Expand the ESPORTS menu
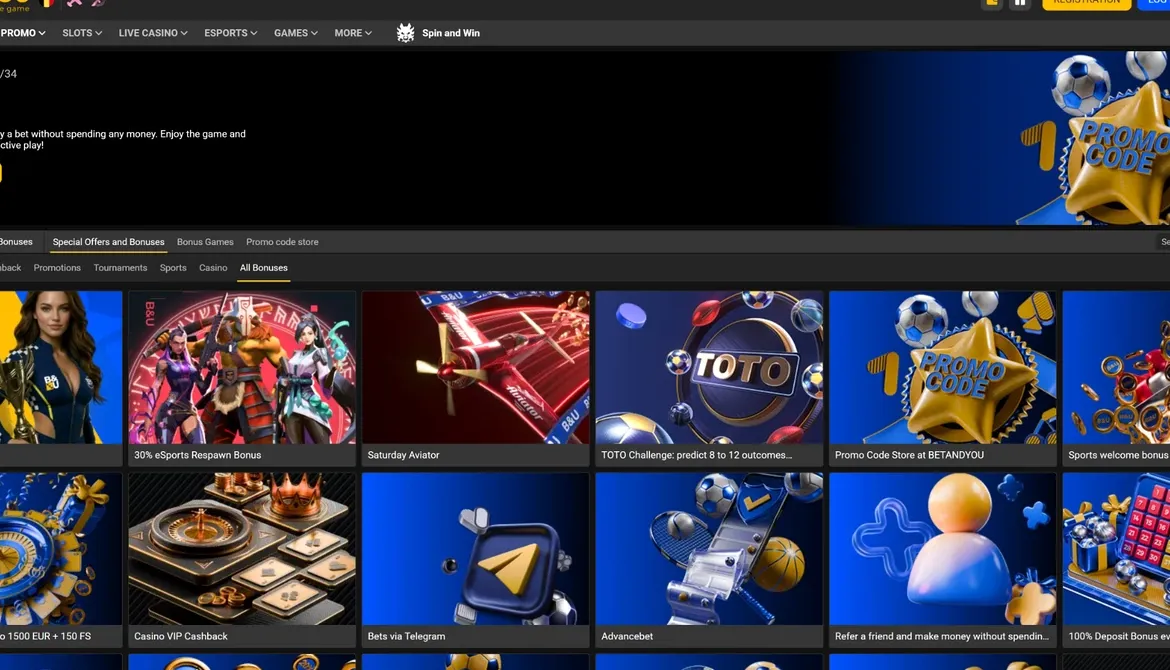Screen dimensions: 1170x670 pyautogui.click(x=231, y=33)
